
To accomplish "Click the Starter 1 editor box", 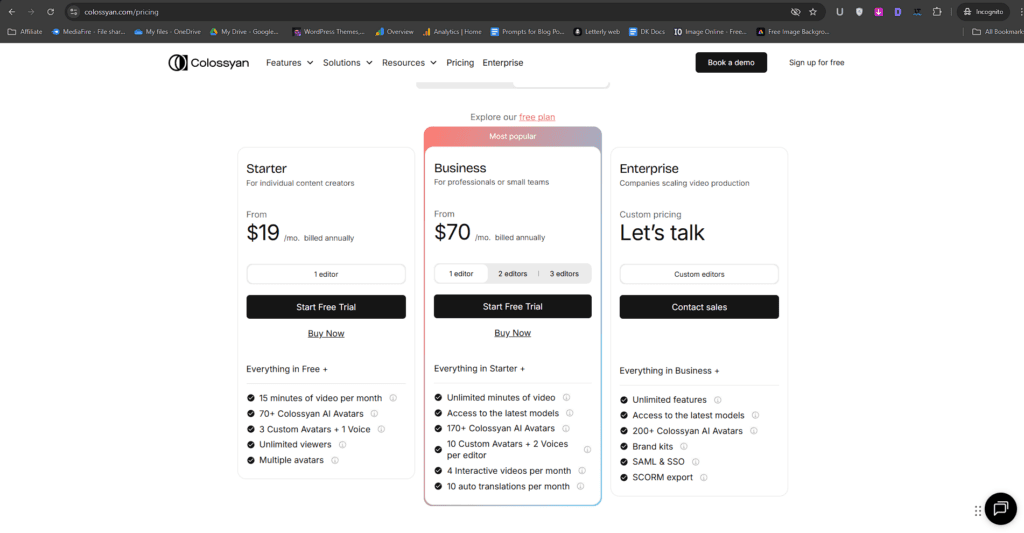I will click(x=326, y=274).
